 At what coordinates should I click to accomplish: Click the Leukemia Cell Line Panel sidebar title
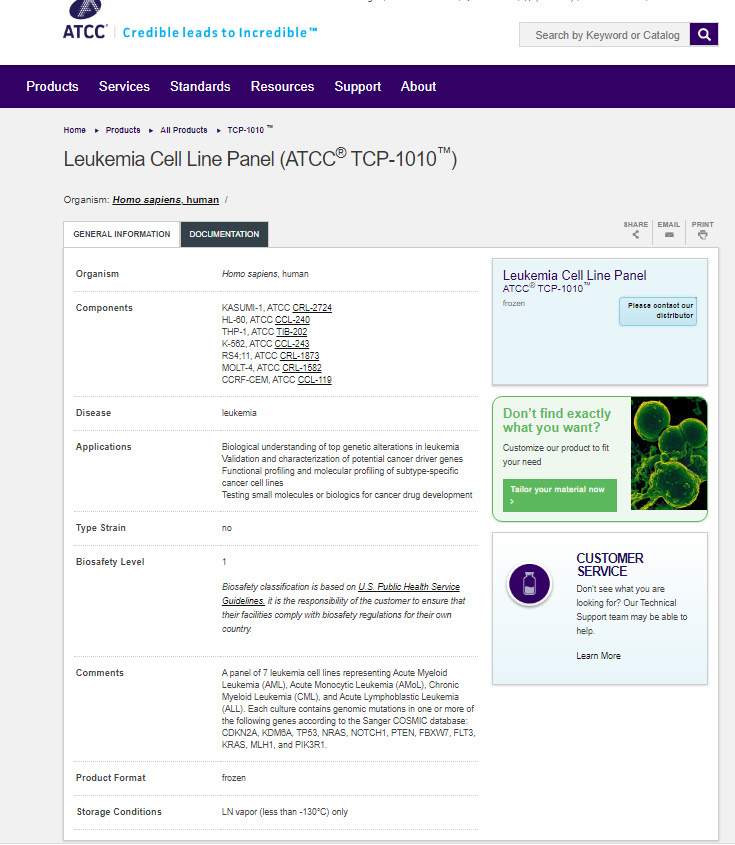pos(574,275)
